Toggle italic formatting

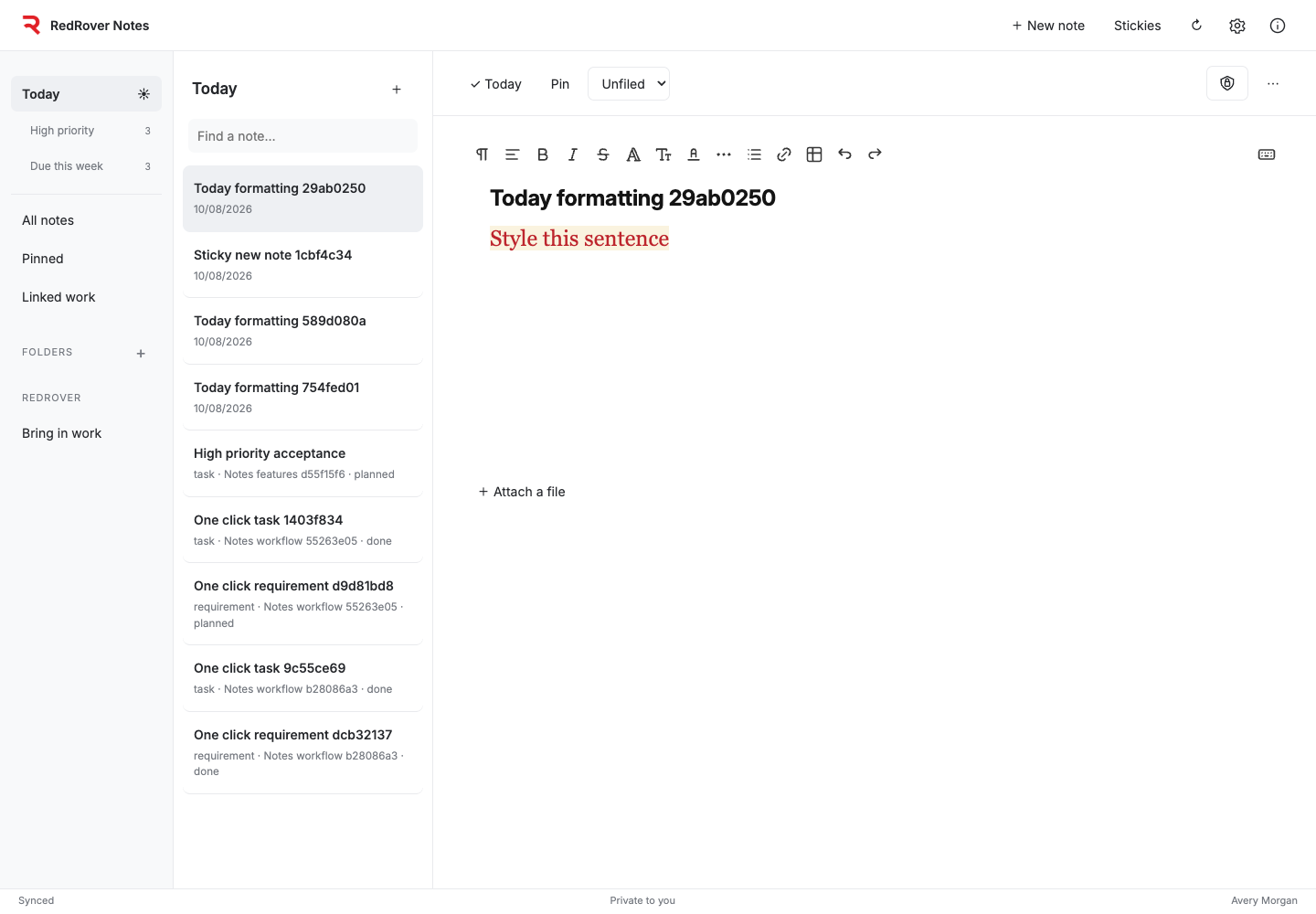572,154
